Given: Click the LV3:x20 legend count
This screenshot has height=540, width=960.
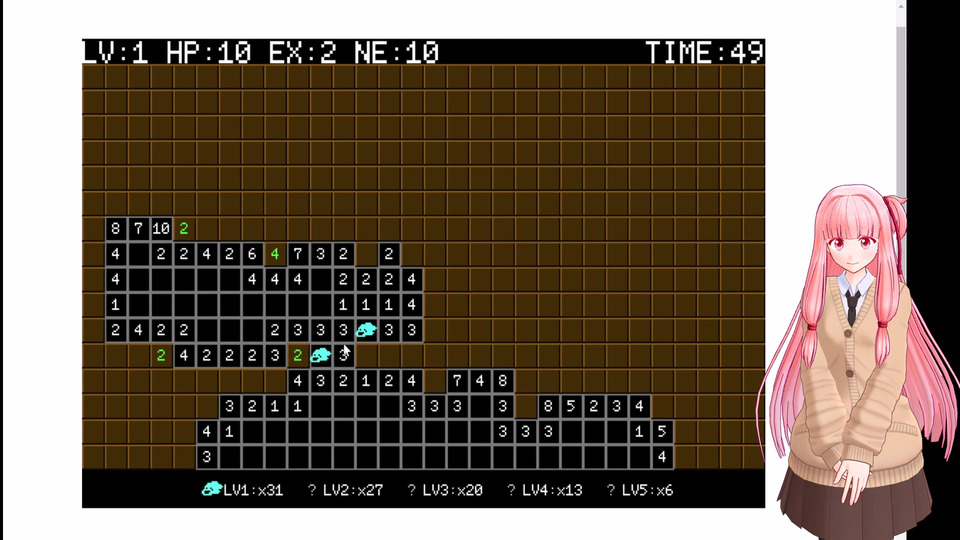Looking at the screenshot, I should [452, 490].
